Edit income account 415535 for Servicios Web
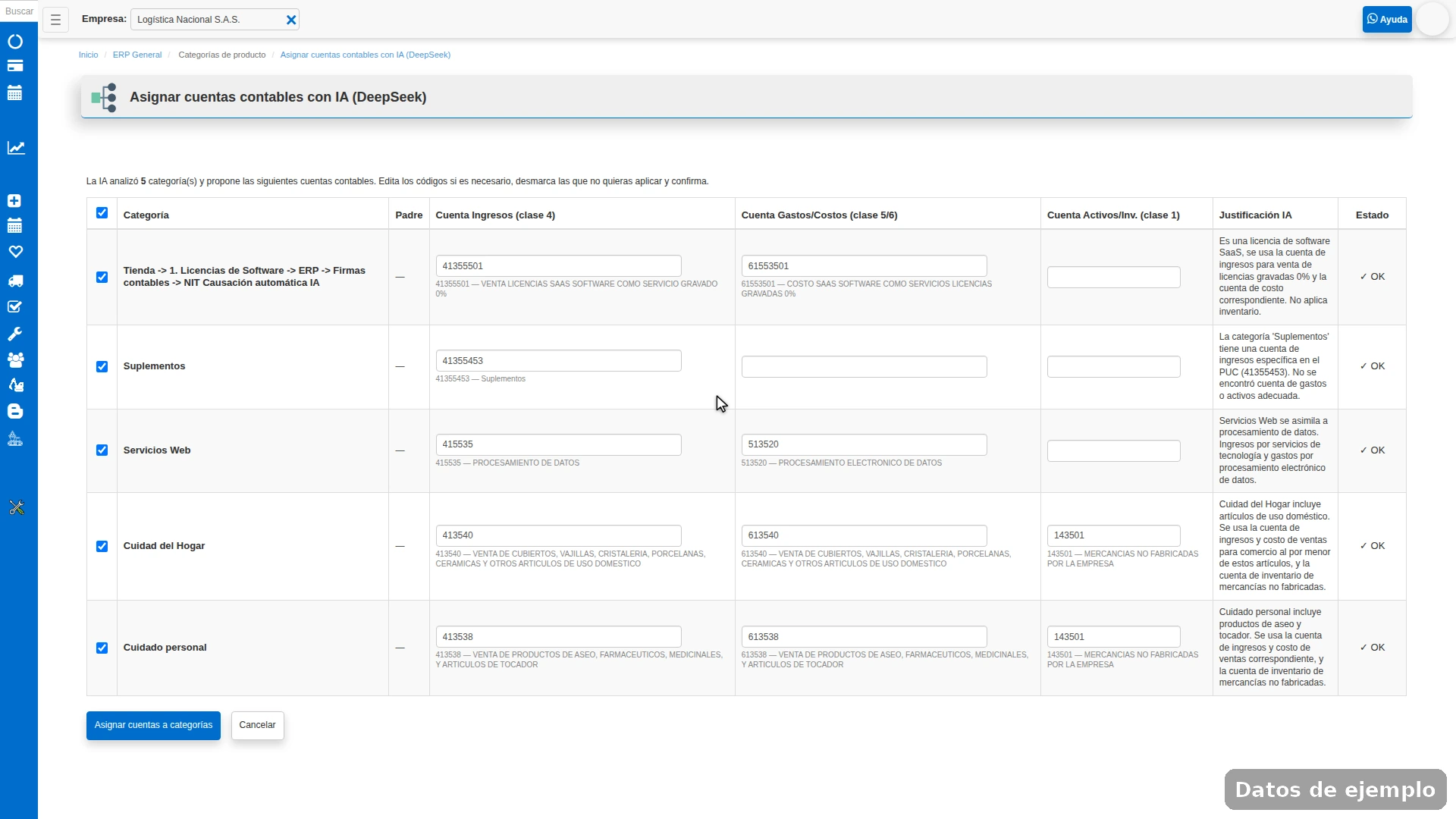 558,445
